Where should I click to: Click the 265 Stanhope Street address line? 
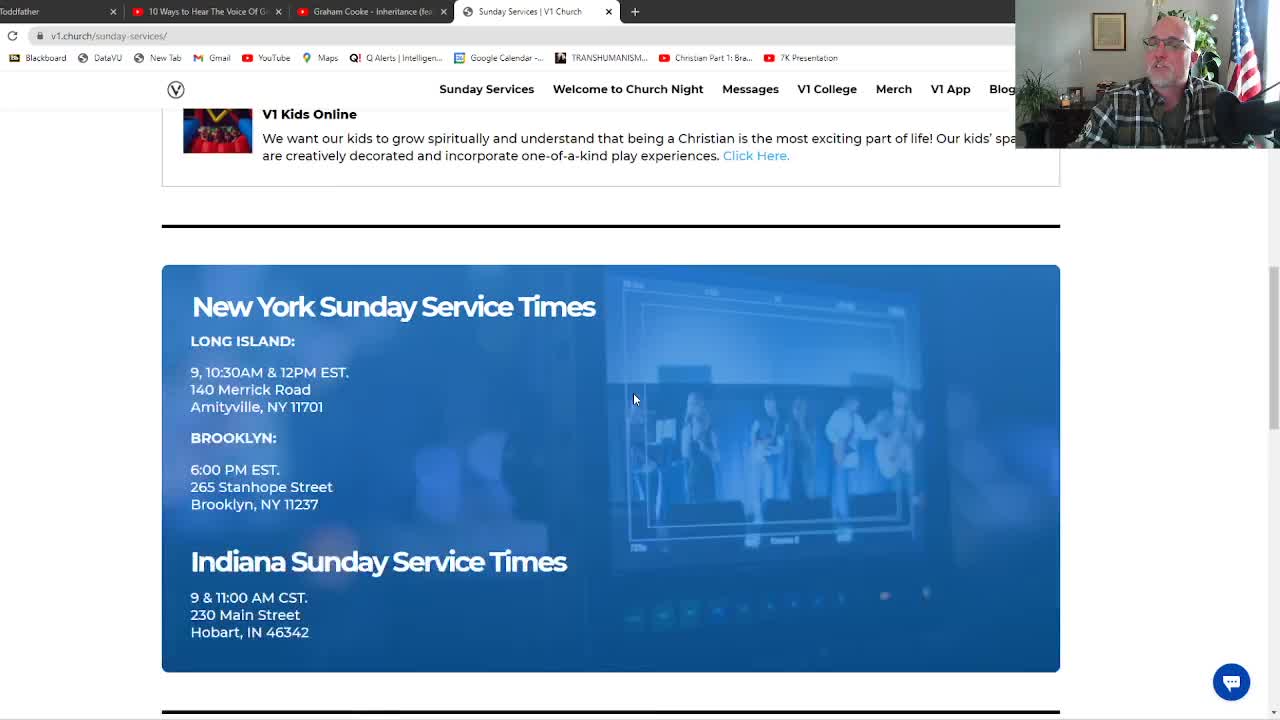pyautogui.click(x=262, y=487)
